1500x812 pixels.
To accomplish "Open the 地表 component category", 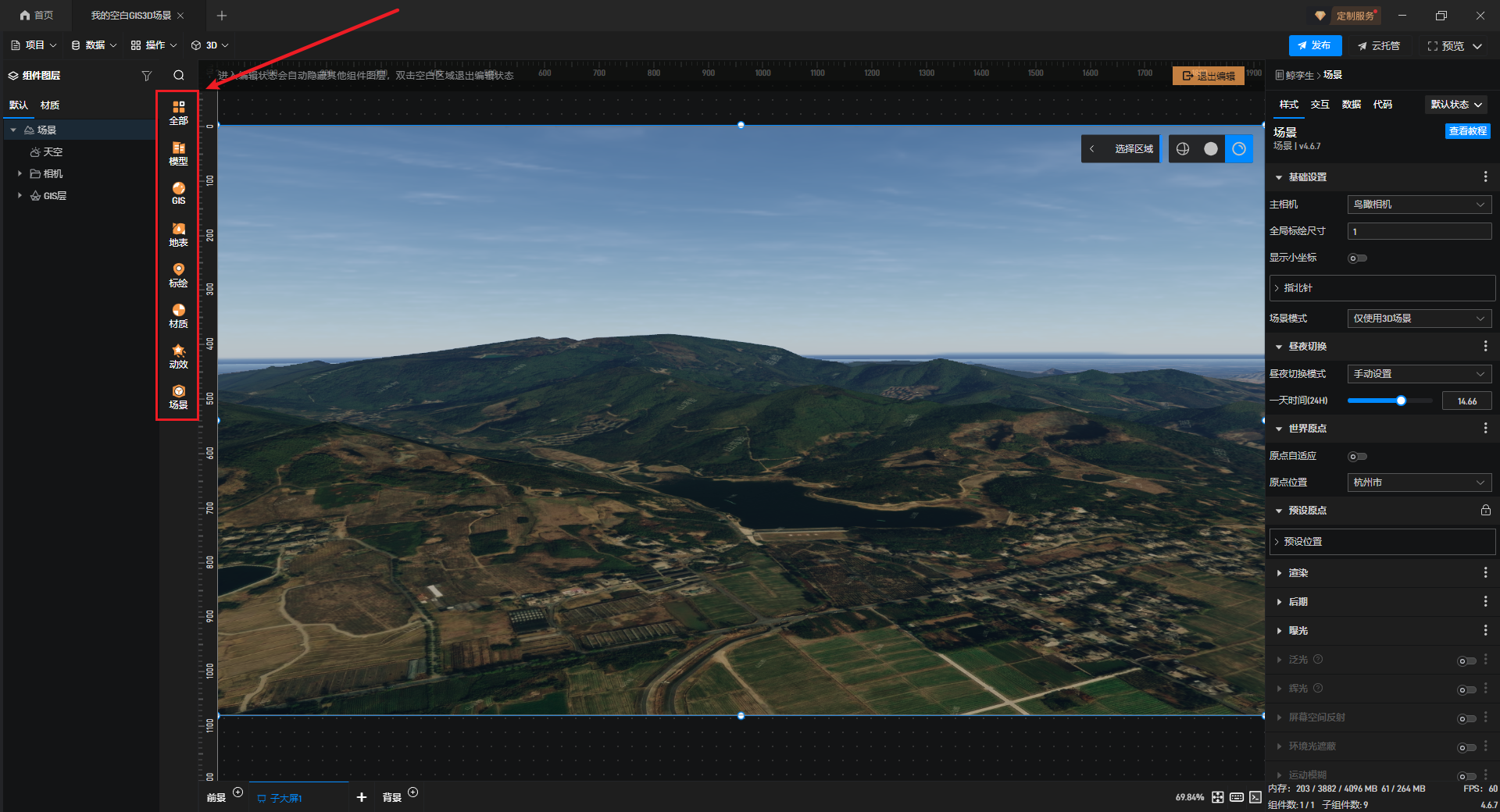I will click(x=178, y=234).
